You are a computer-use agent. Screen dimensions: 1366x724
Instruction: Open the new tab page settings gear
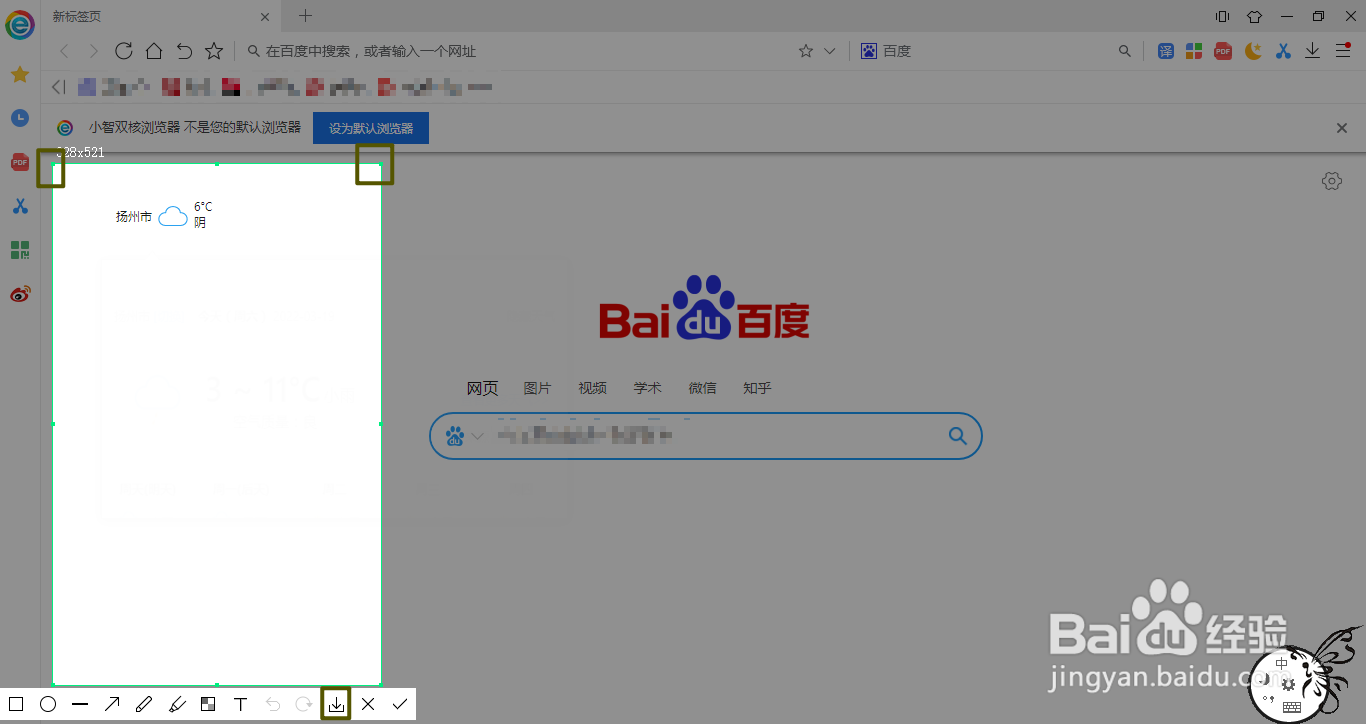1331,181
